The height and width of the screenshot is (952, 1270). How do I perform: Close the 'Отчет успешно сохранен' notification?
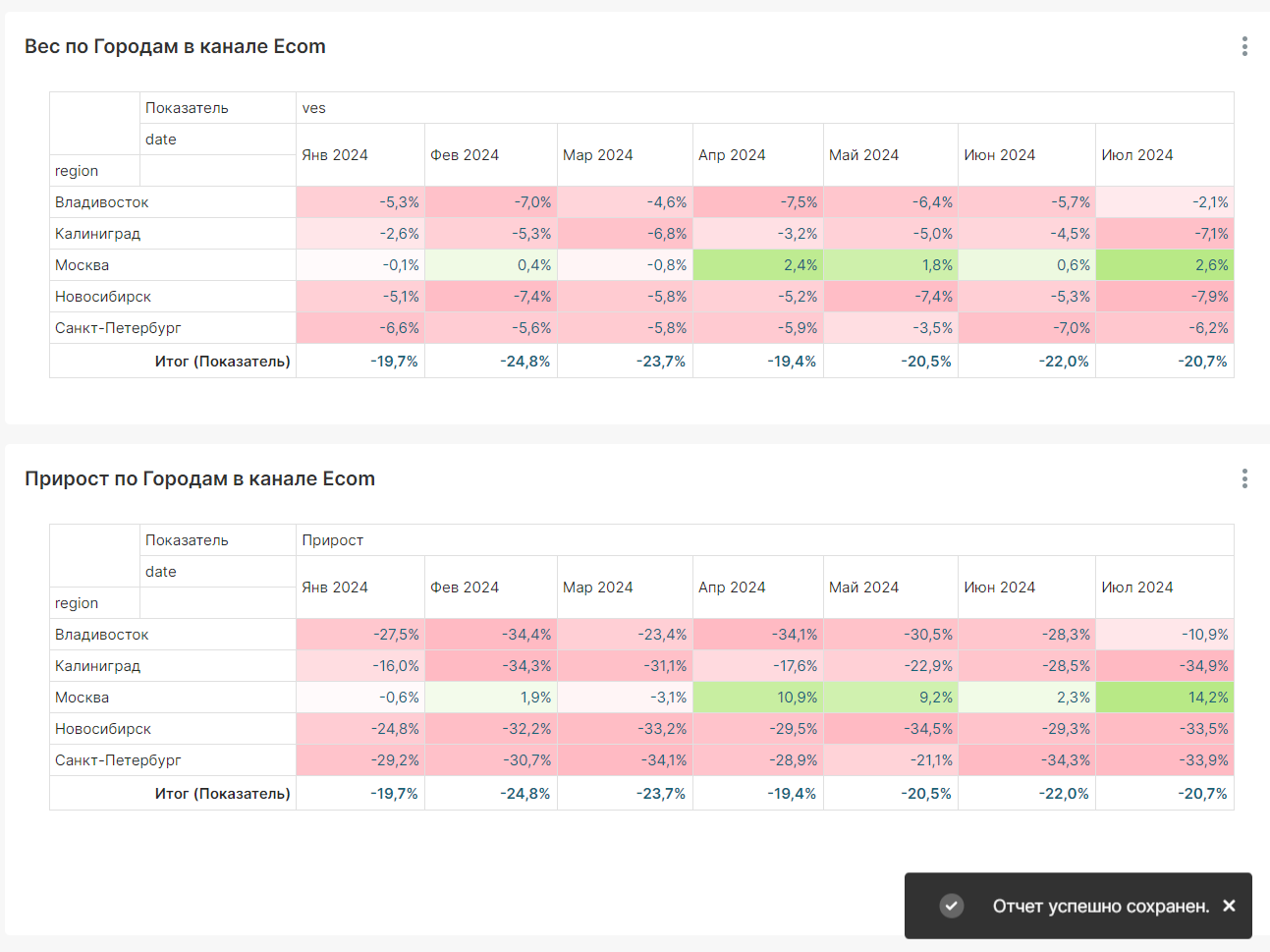[x=1229, y=906]
